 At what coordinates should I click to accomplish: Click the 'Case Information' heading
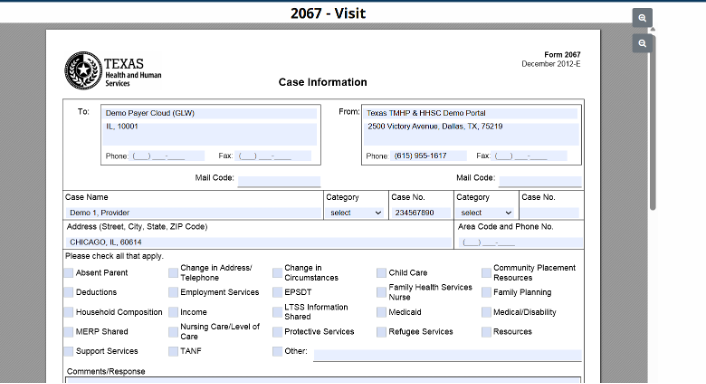[323, 82]
